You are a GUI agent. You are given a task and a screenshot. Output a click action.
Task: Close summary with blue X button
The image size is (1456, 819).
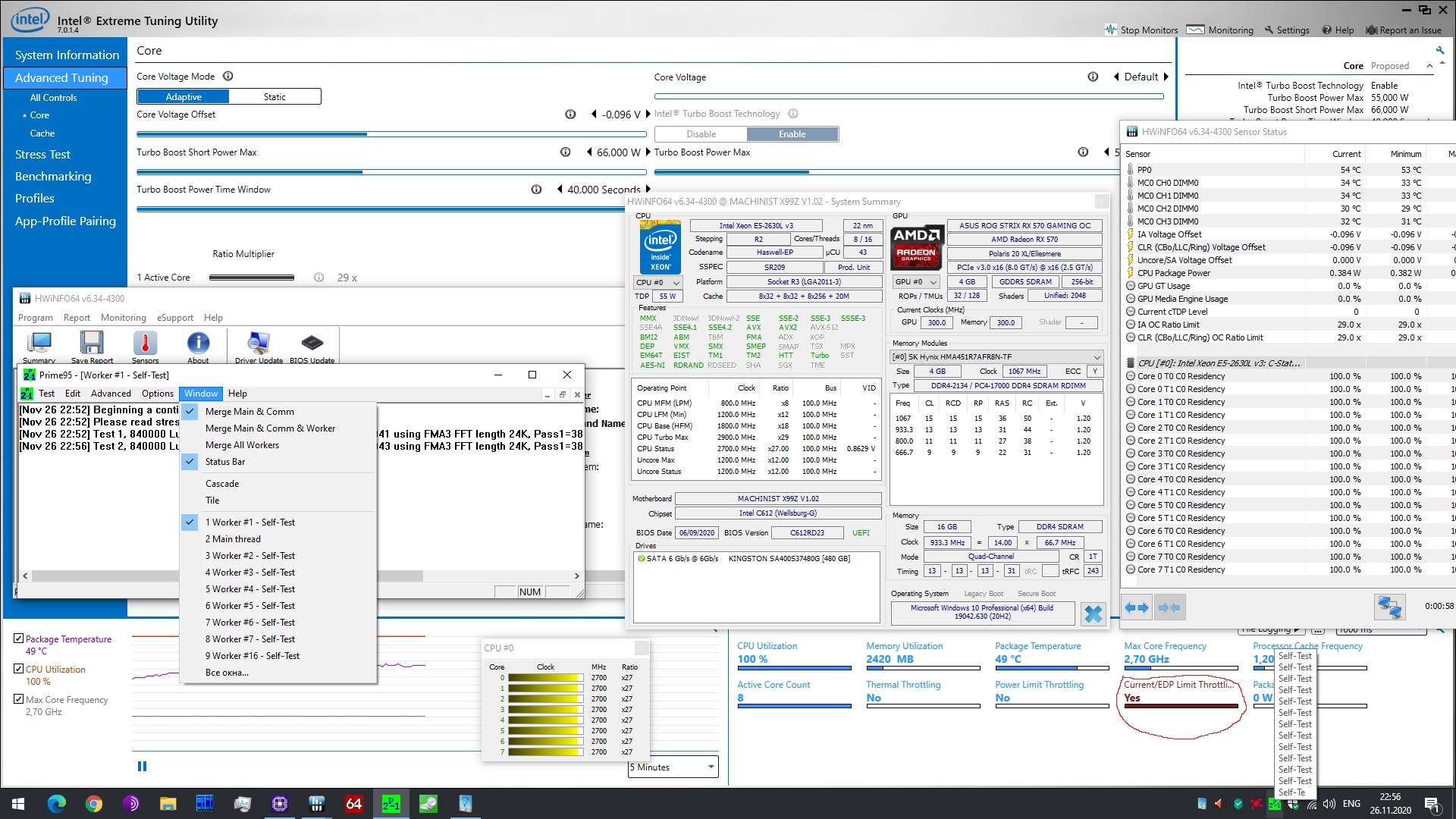[1093, 613]
